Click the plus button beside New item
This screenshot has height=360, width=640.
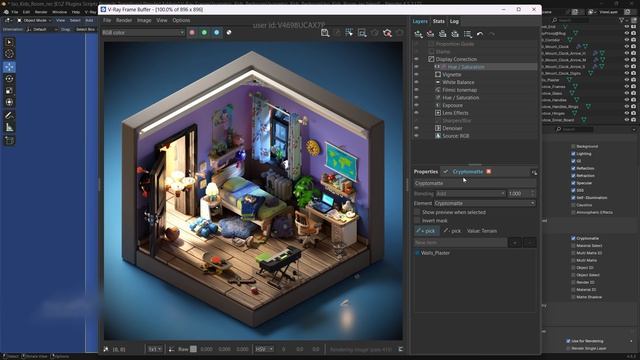coord(515,243)
